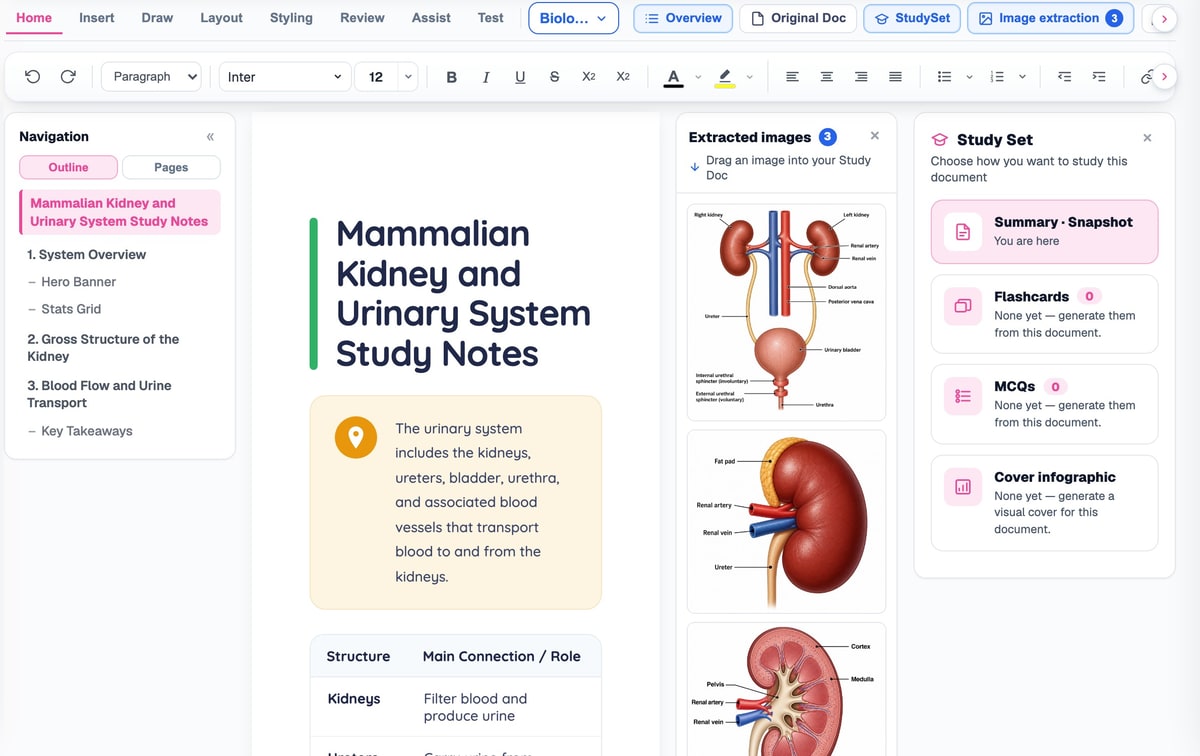Insert a numbered list

(x=996, y=77)
